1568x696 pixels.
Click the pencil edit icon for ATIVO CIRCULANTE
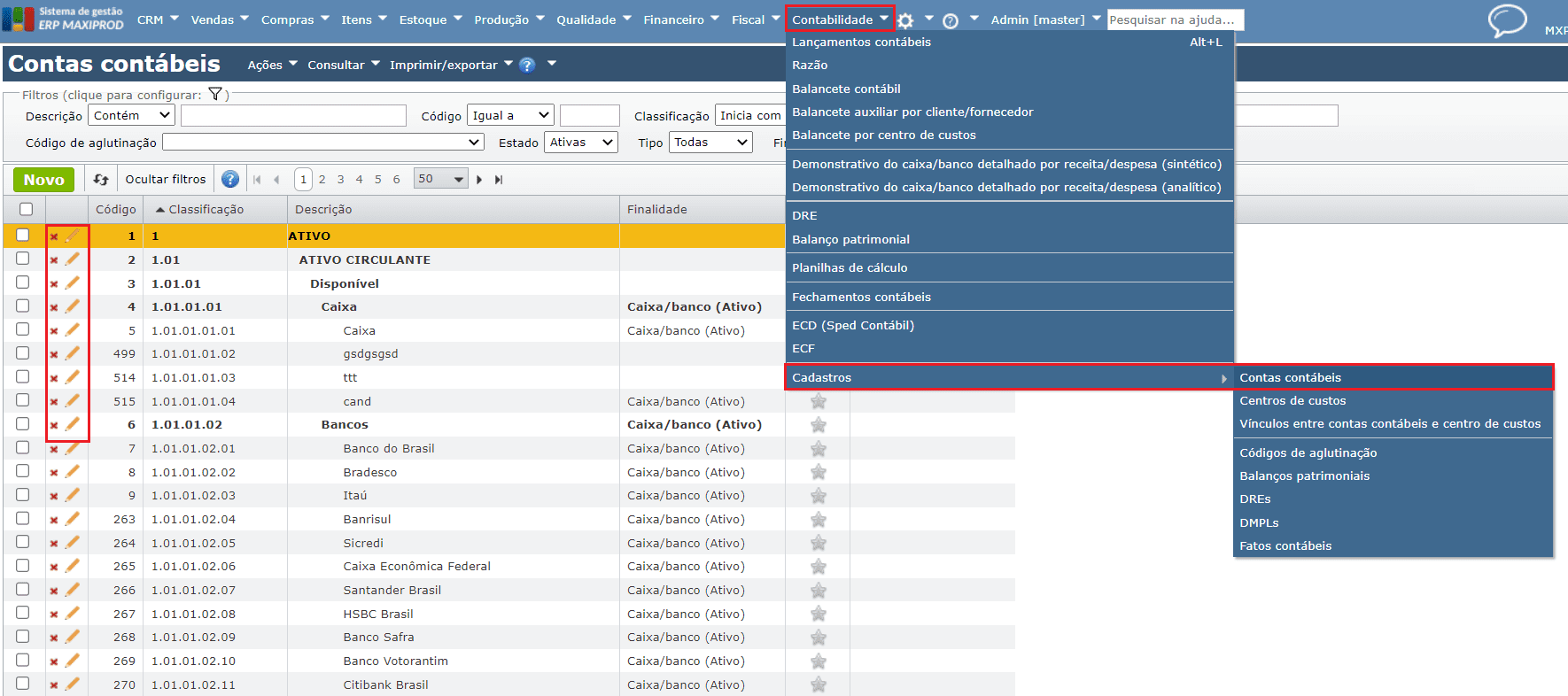click(73, 259)
